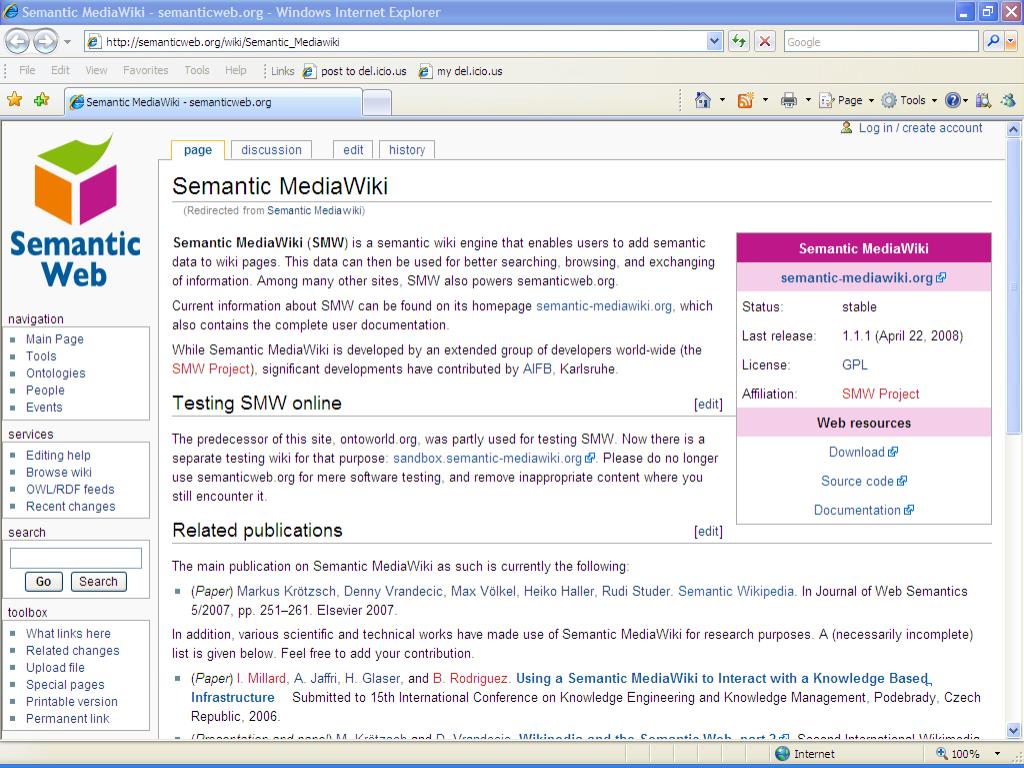Click the Documentation link in infobox
Viewport: 1024px width, 768px height.
coord(863,510)
